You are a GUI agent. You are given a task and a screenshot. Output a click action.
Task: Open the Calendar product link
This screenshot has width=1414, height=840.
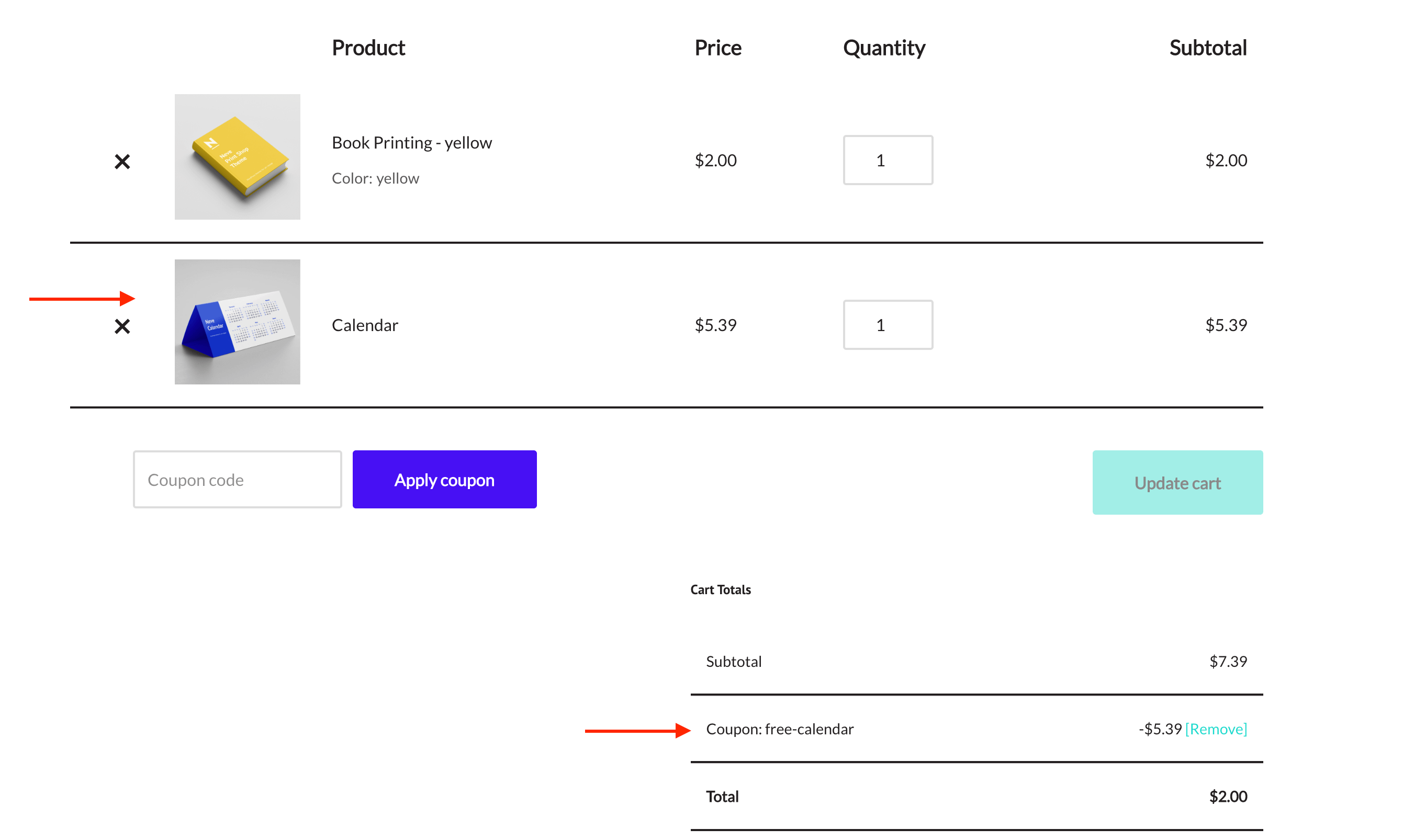365,325
